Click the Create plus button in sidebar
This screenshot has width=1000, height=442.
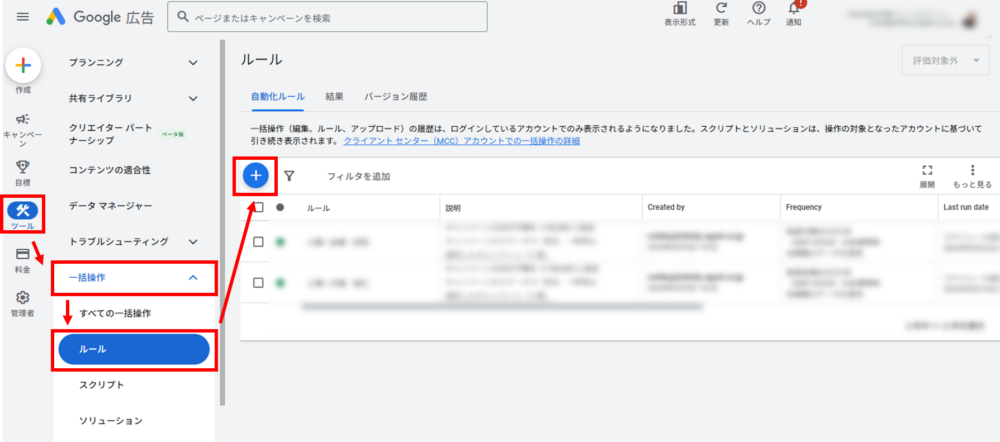pos(23,66)
